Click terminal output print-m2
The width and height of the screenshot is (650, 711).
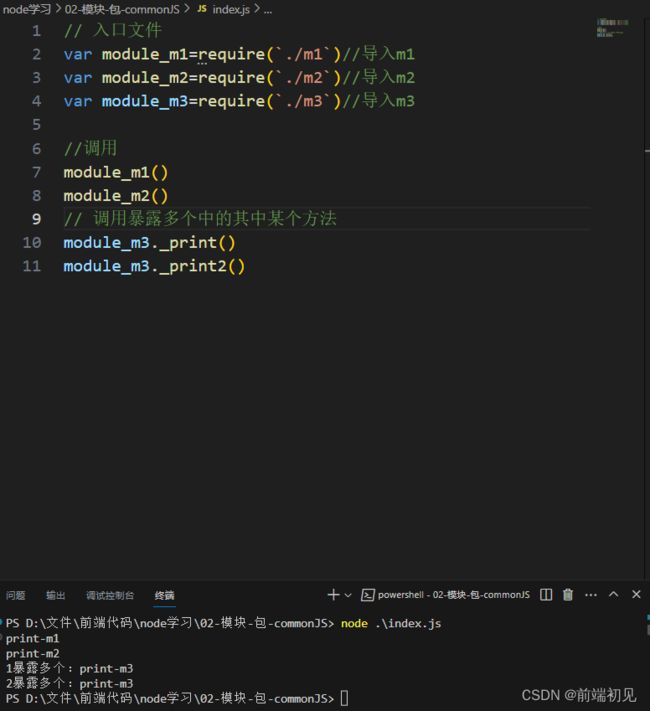pyautogui.click(x=32, y=653)
